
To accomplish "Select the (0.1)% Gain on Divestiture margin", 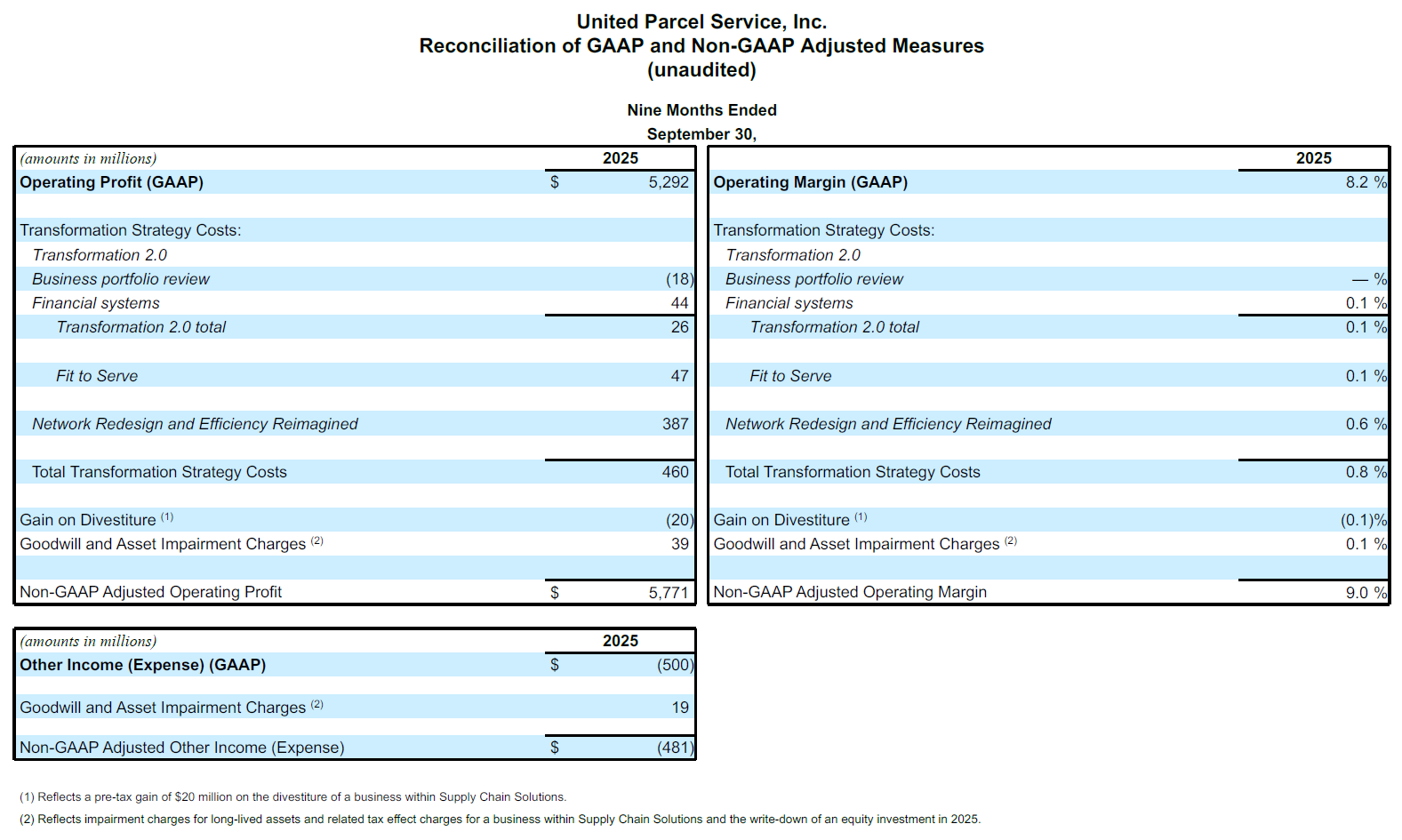I will click(x=1363, y=520).
